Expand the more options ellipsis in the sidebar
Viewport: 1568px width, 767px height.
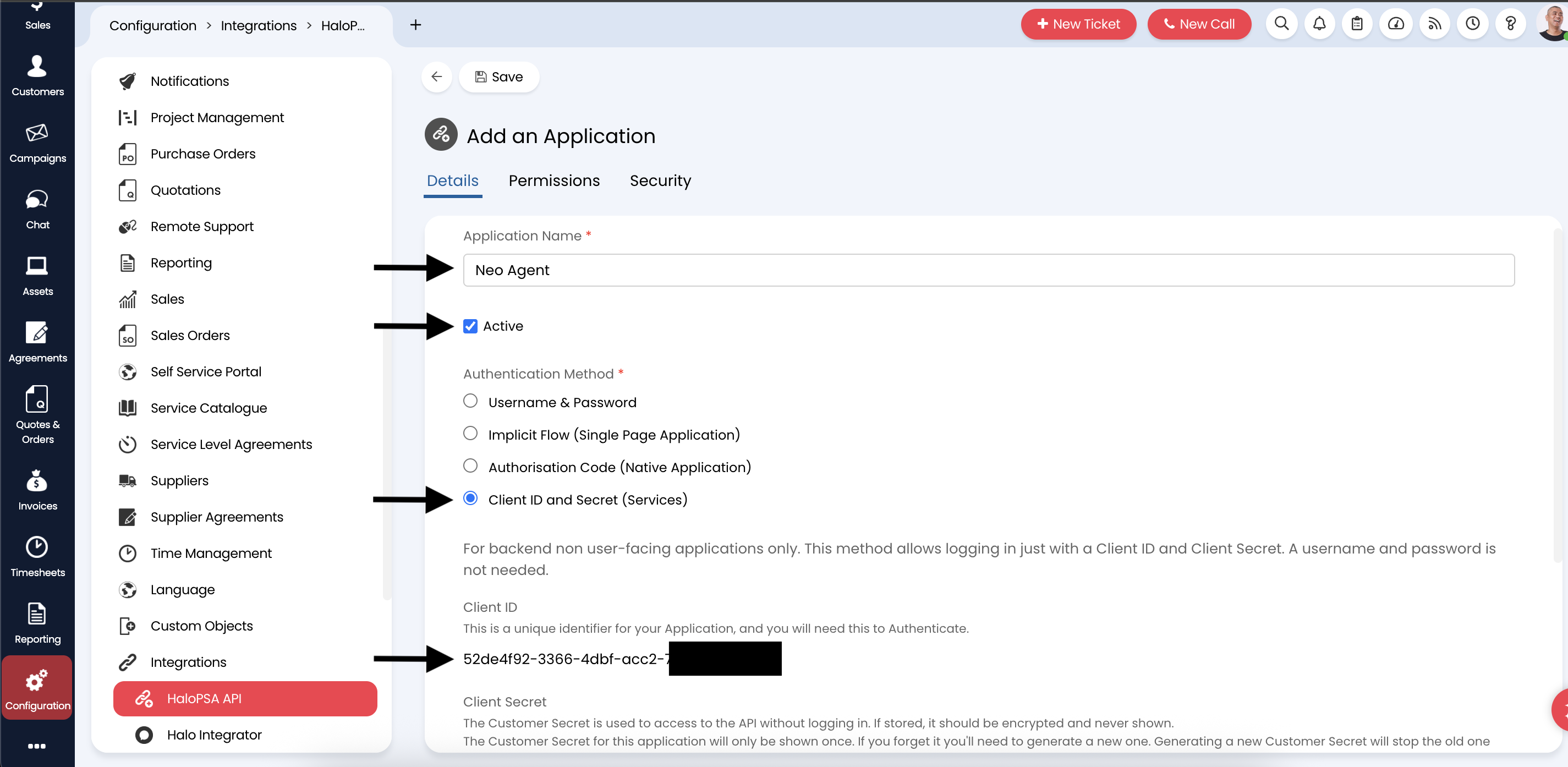pyautogui.click(x=37, y=746)
